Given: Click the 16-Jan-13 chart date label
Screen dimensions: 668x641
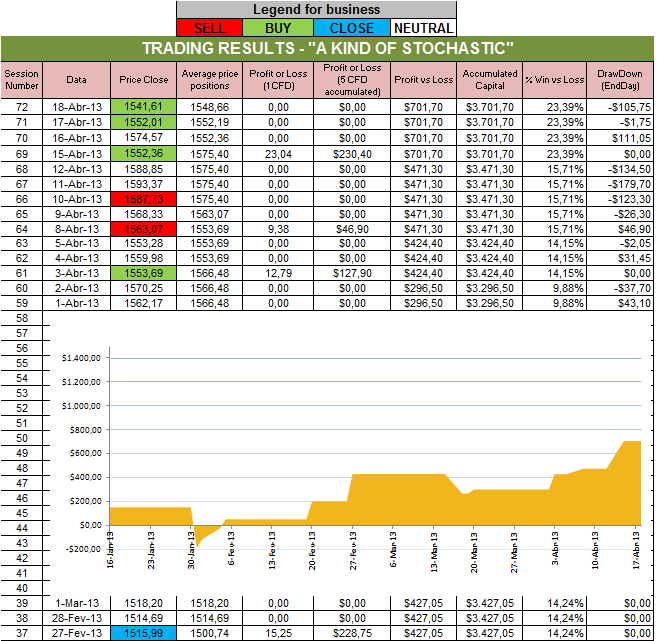Looking at the screenshot, I should [x=110, y=549].
